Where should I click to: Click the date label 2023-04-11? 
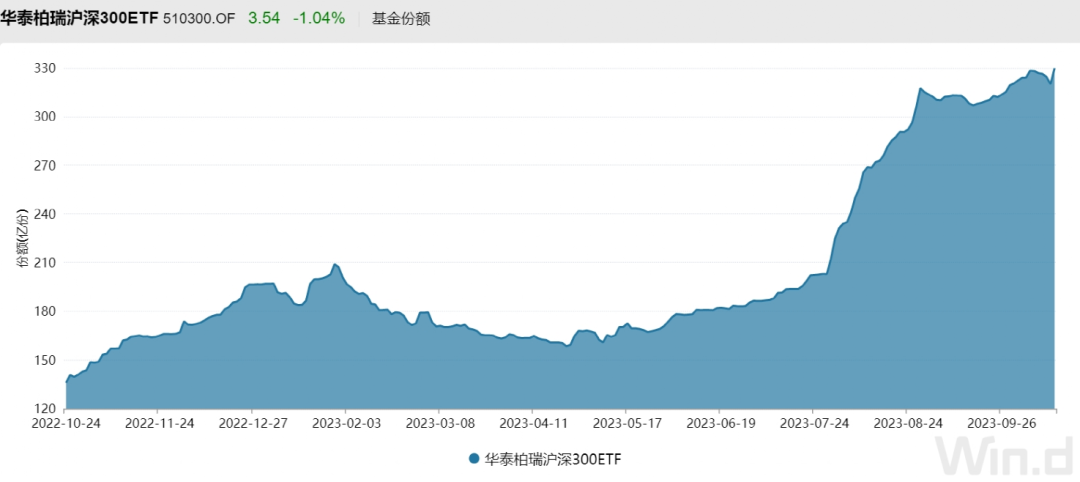(x=532, y=421)
